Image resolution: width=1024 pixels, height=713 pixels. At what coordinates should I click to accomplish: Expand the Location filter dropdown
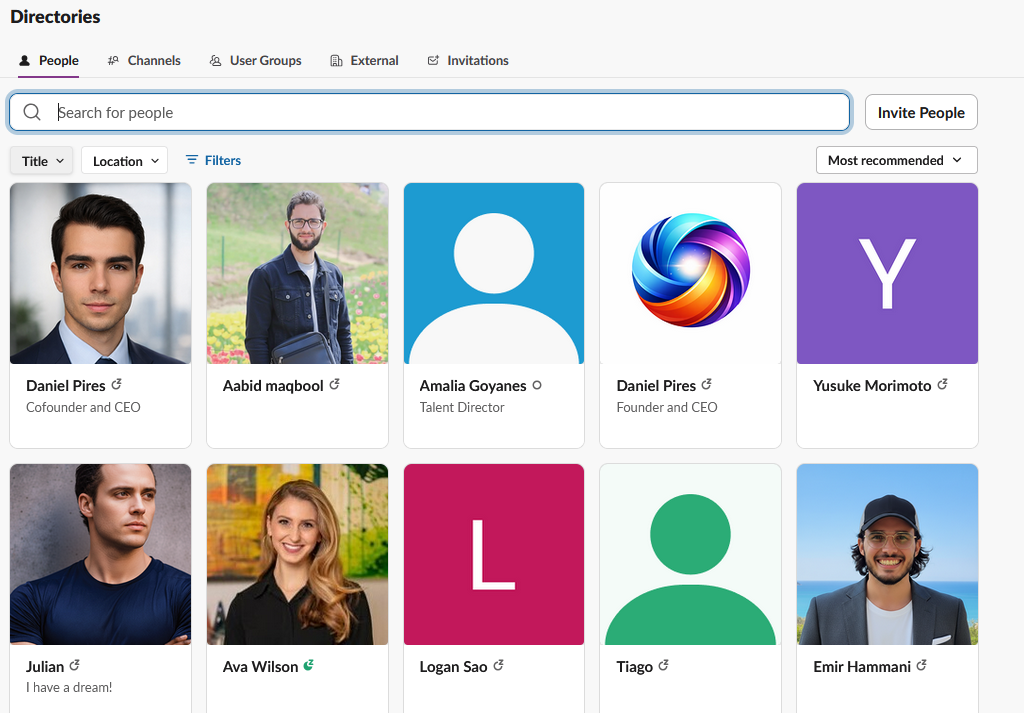coord(124,161)
